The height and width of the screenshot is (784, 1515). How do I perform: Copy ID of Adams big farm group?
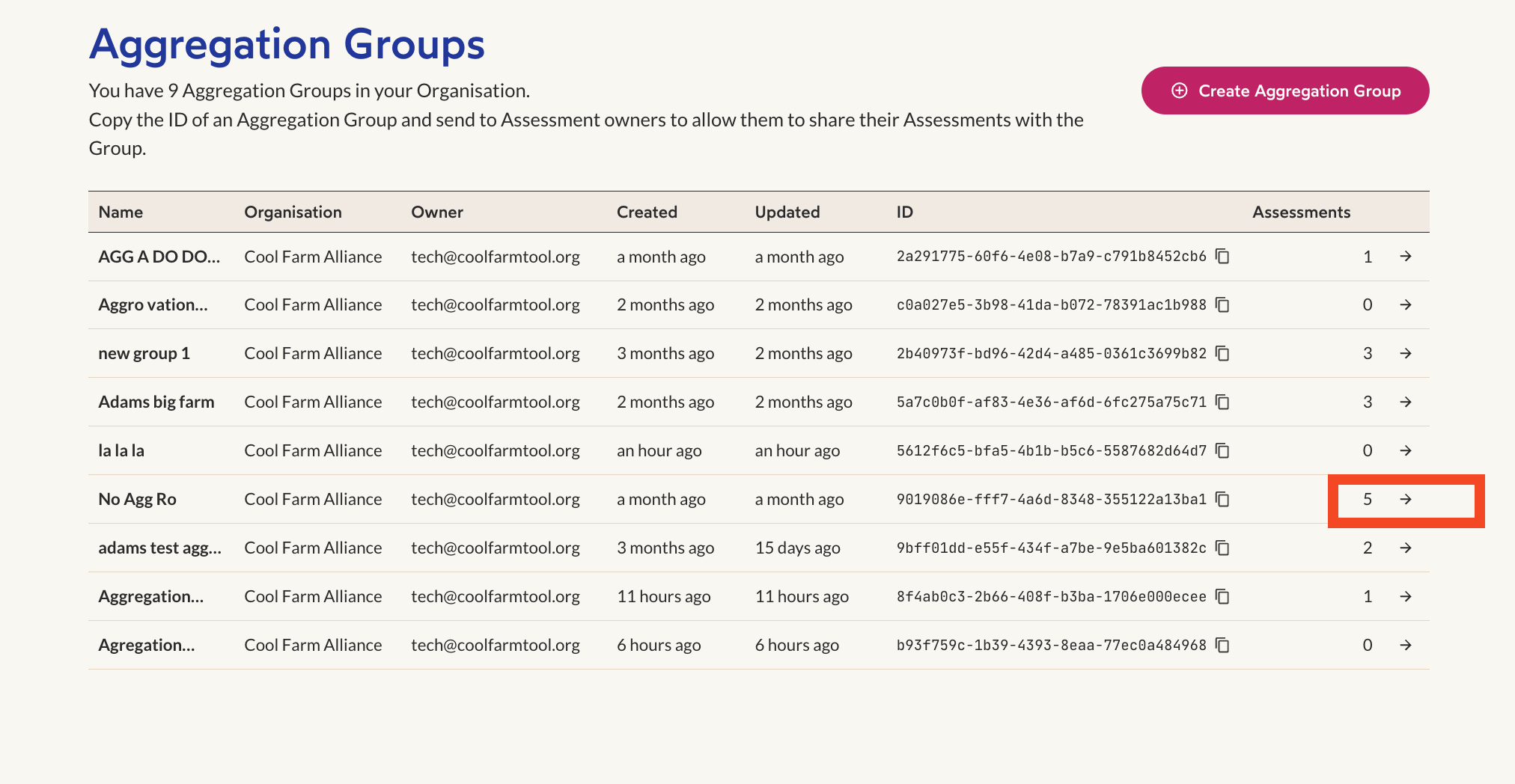pos(1222,402)
